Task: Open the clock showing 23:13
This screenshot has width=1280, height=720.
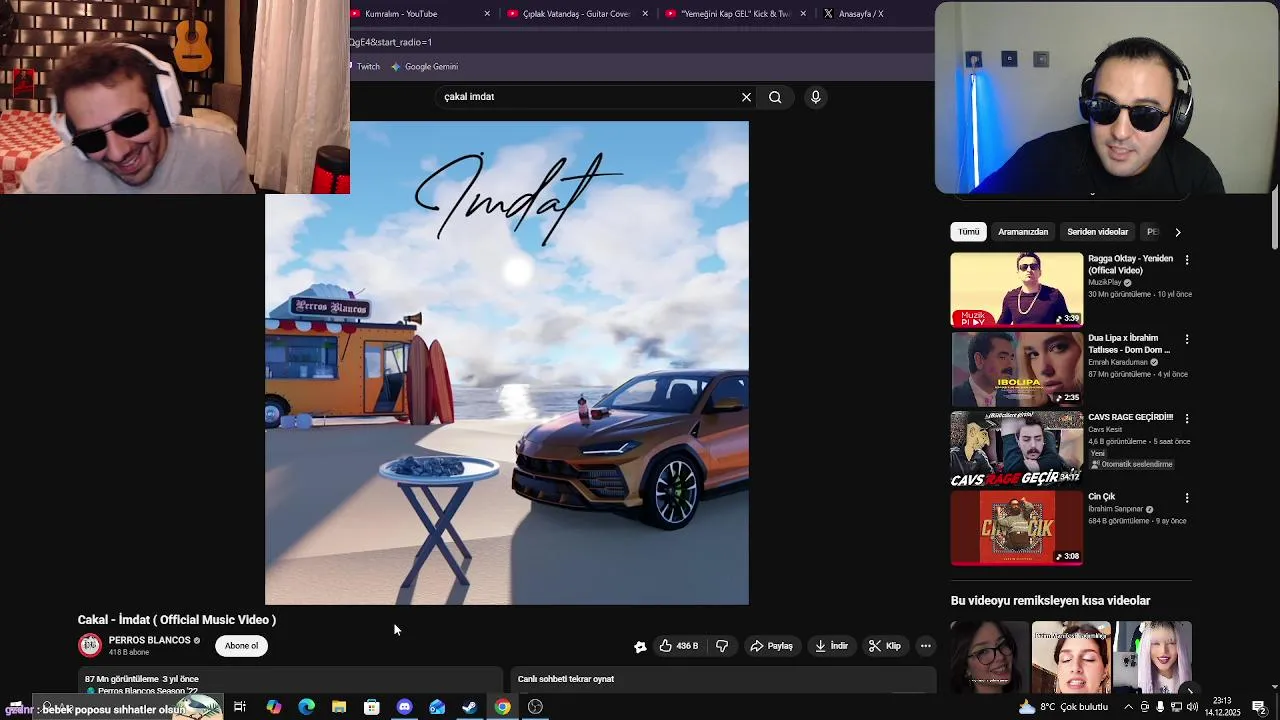Action: [x=1223, y=707]
